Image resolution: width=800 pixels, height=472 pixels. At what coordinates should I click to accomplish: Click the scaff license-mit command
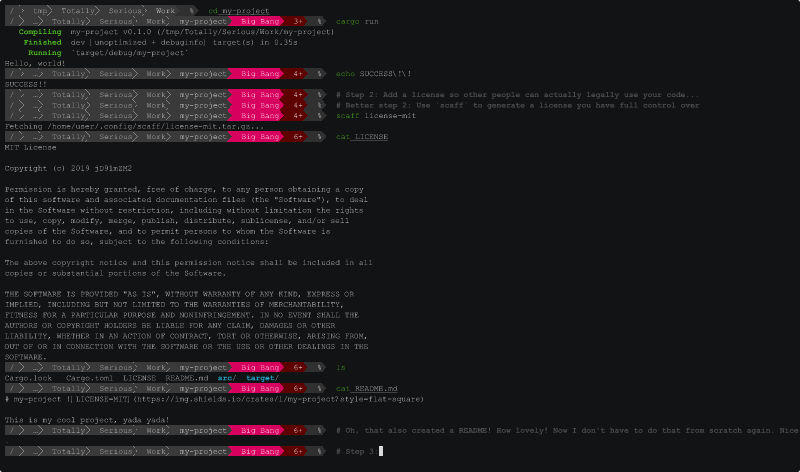(x=376, y=116)
